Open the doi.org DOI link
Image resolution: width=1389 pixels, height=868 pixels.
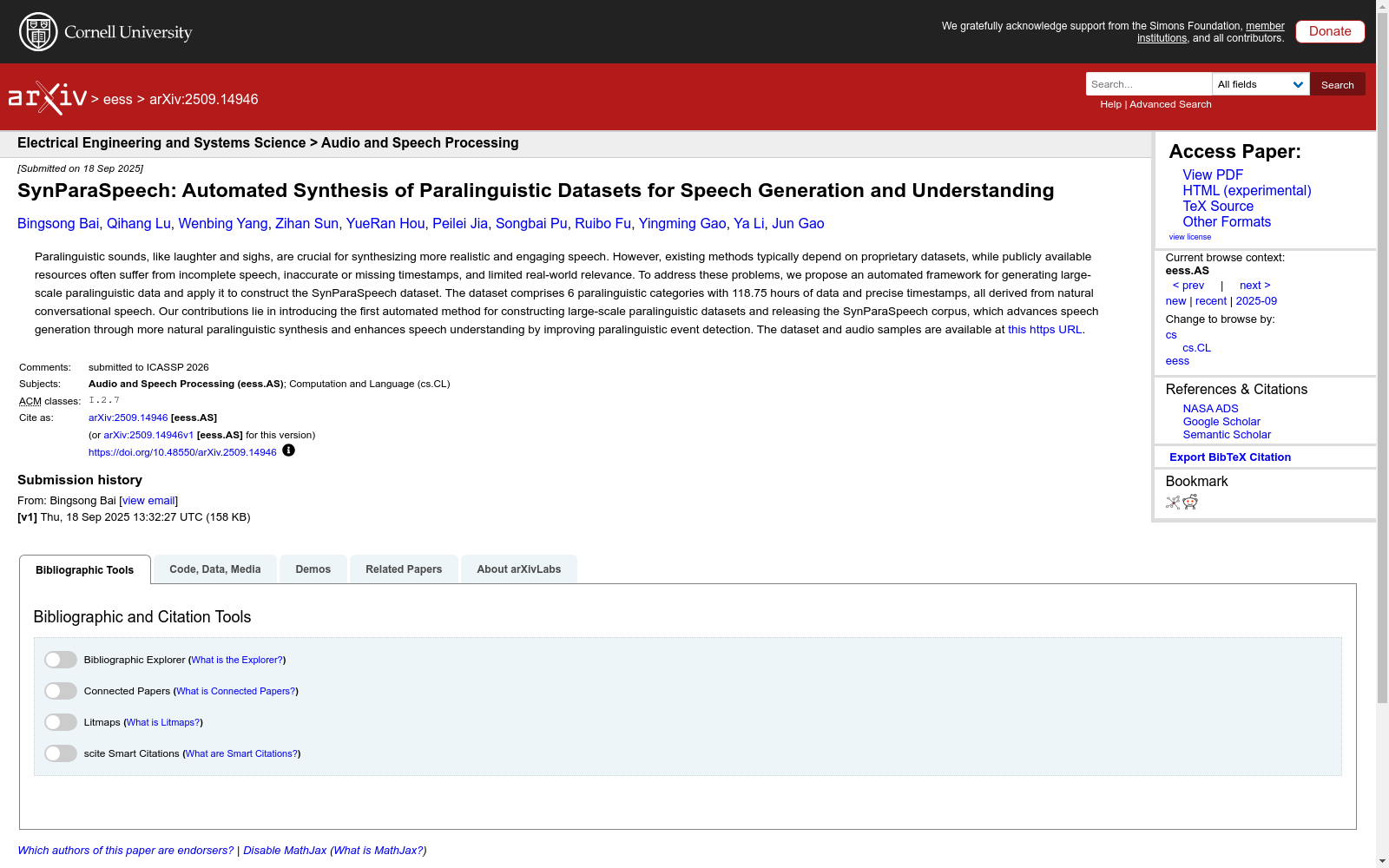[182, 452]
